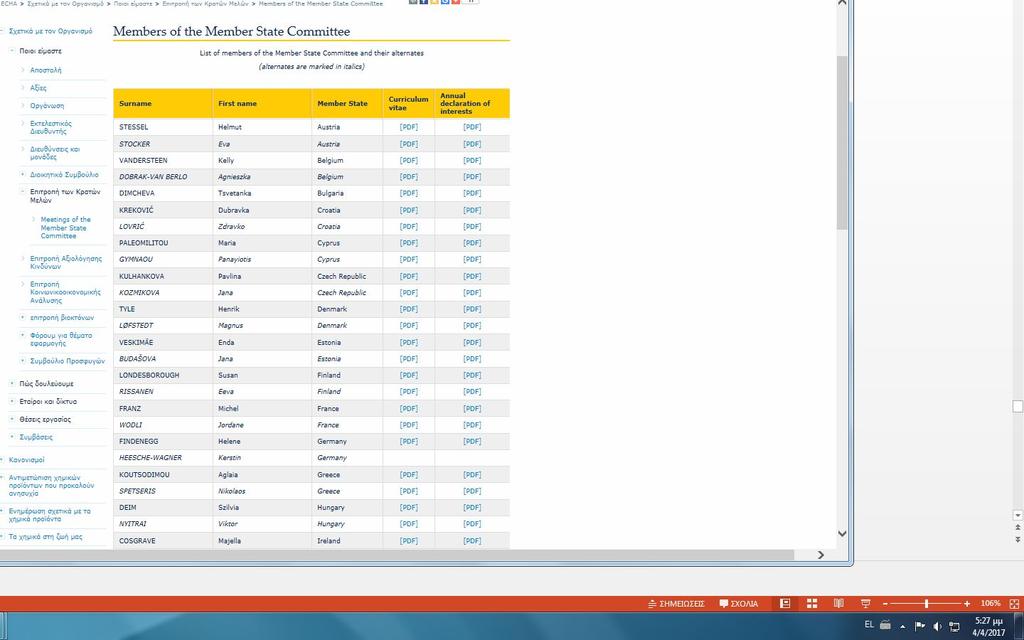
Task: Collapse the 'Ποιοι είμαστε' tree node
Action: 12,50
